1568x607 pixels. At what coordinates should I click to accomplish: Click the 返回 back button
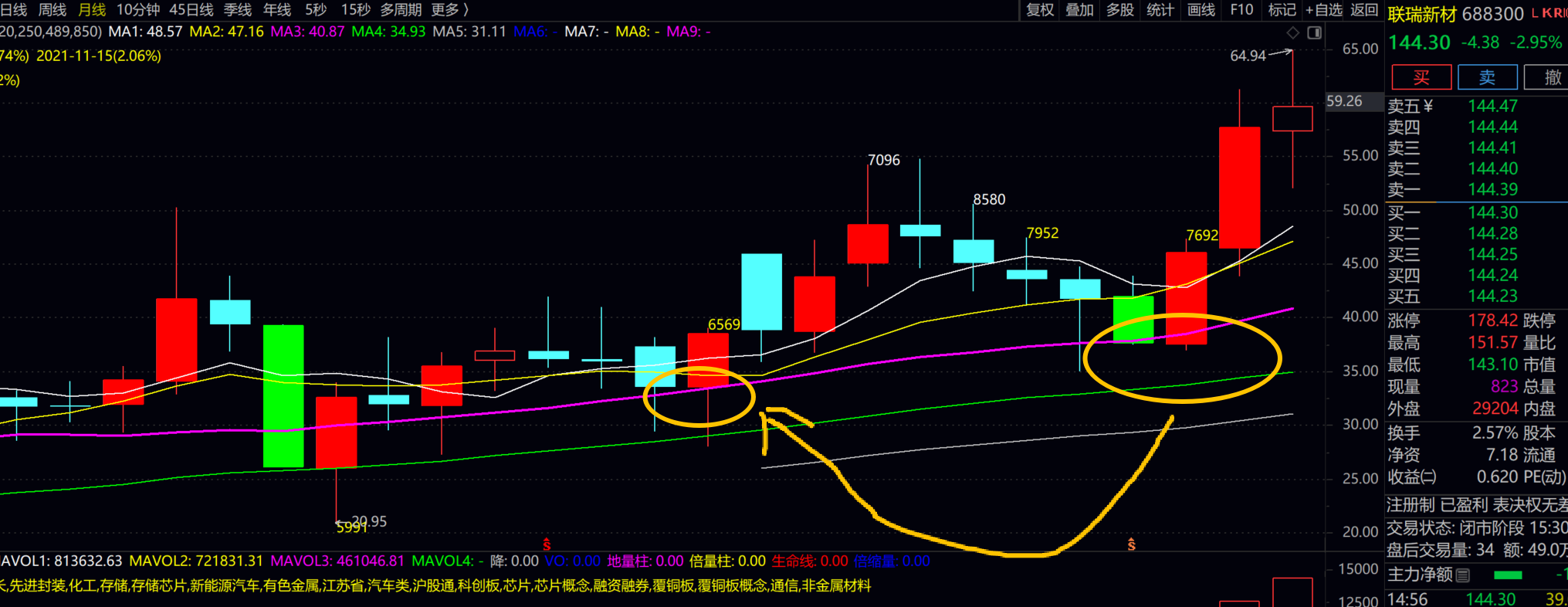(1364, 10)
